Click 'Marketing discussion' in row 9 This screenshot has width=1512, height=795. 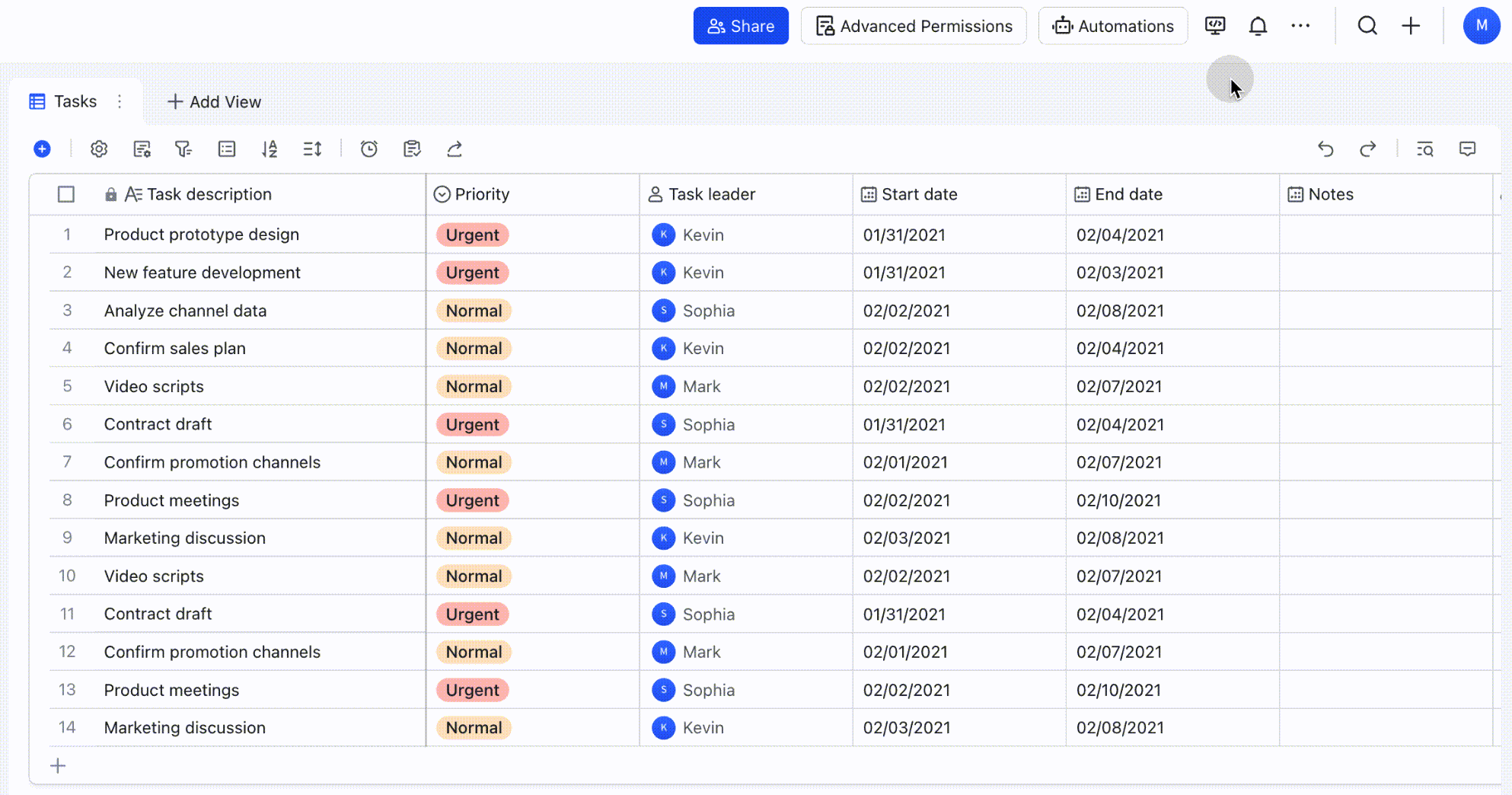(x=185, y=538)
